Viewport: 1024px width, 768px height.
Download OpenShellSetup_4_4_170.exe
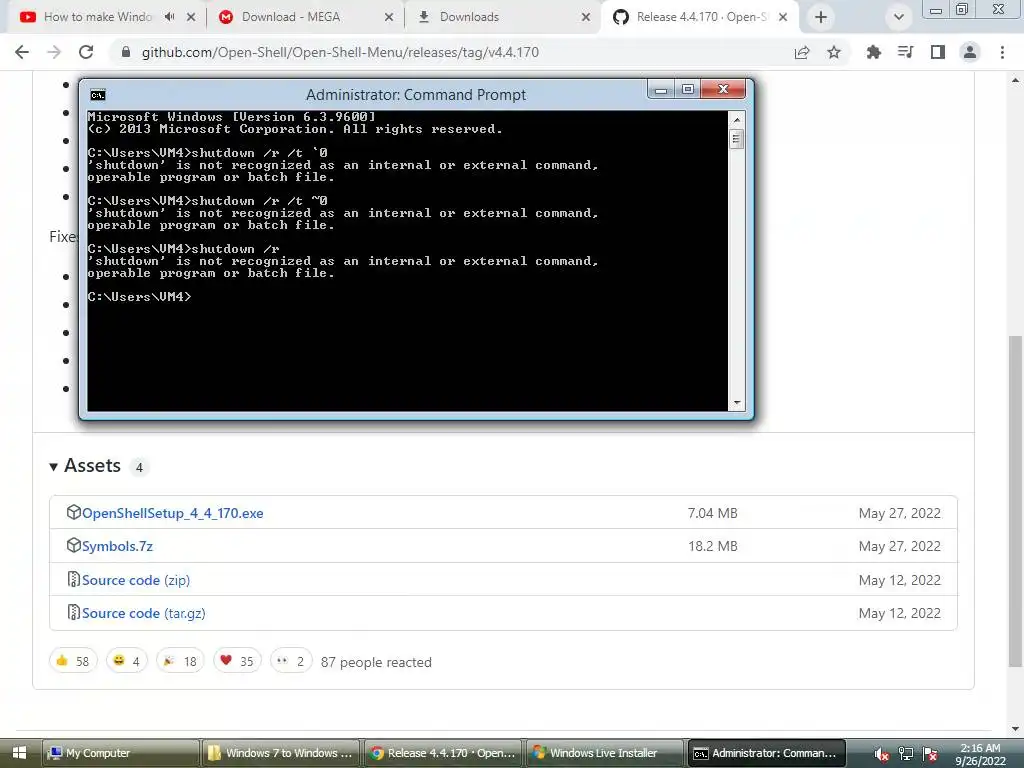pyautogui.click(x=172, y=513)
